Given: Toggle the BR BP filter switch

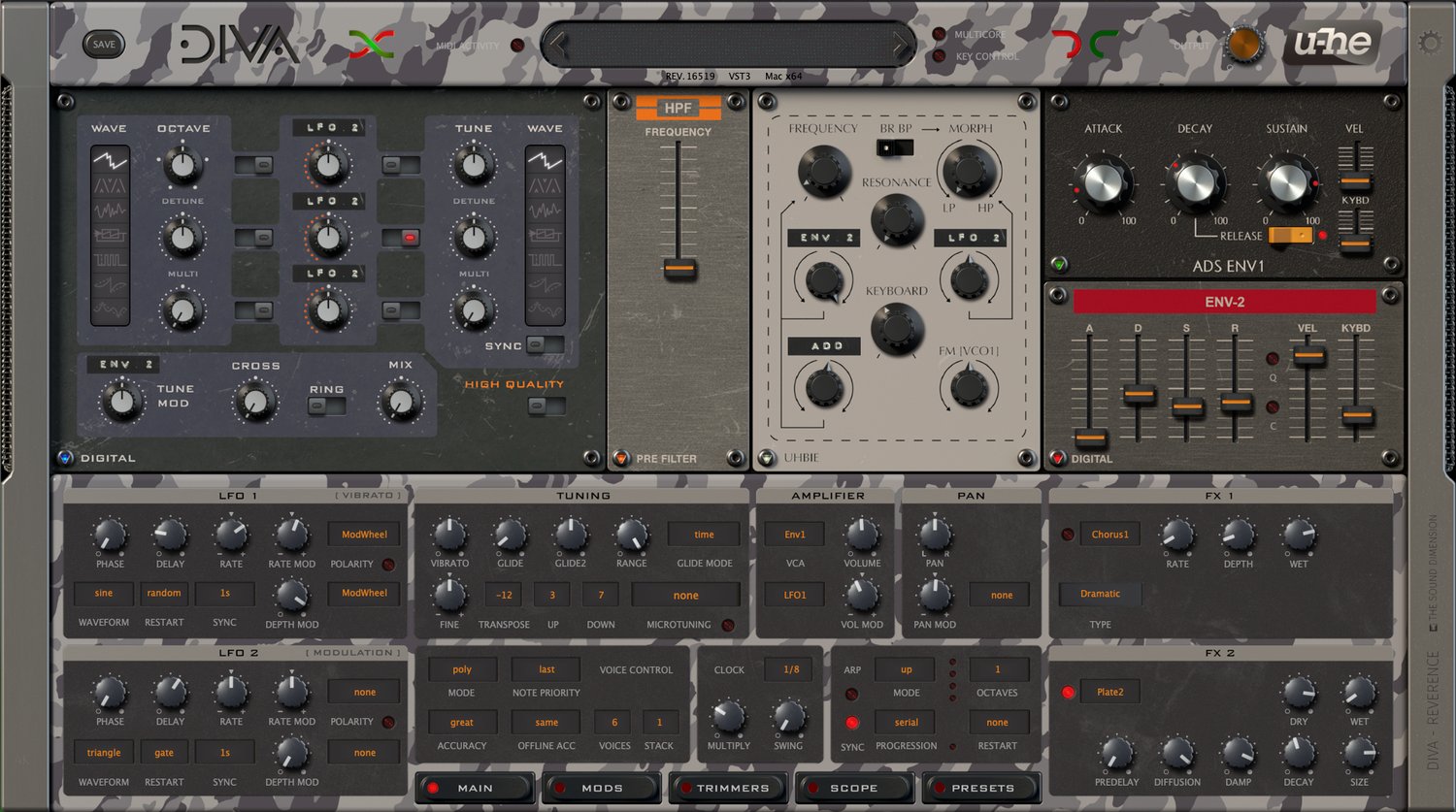Looking at the screenshot, I should tap(895, 147).
